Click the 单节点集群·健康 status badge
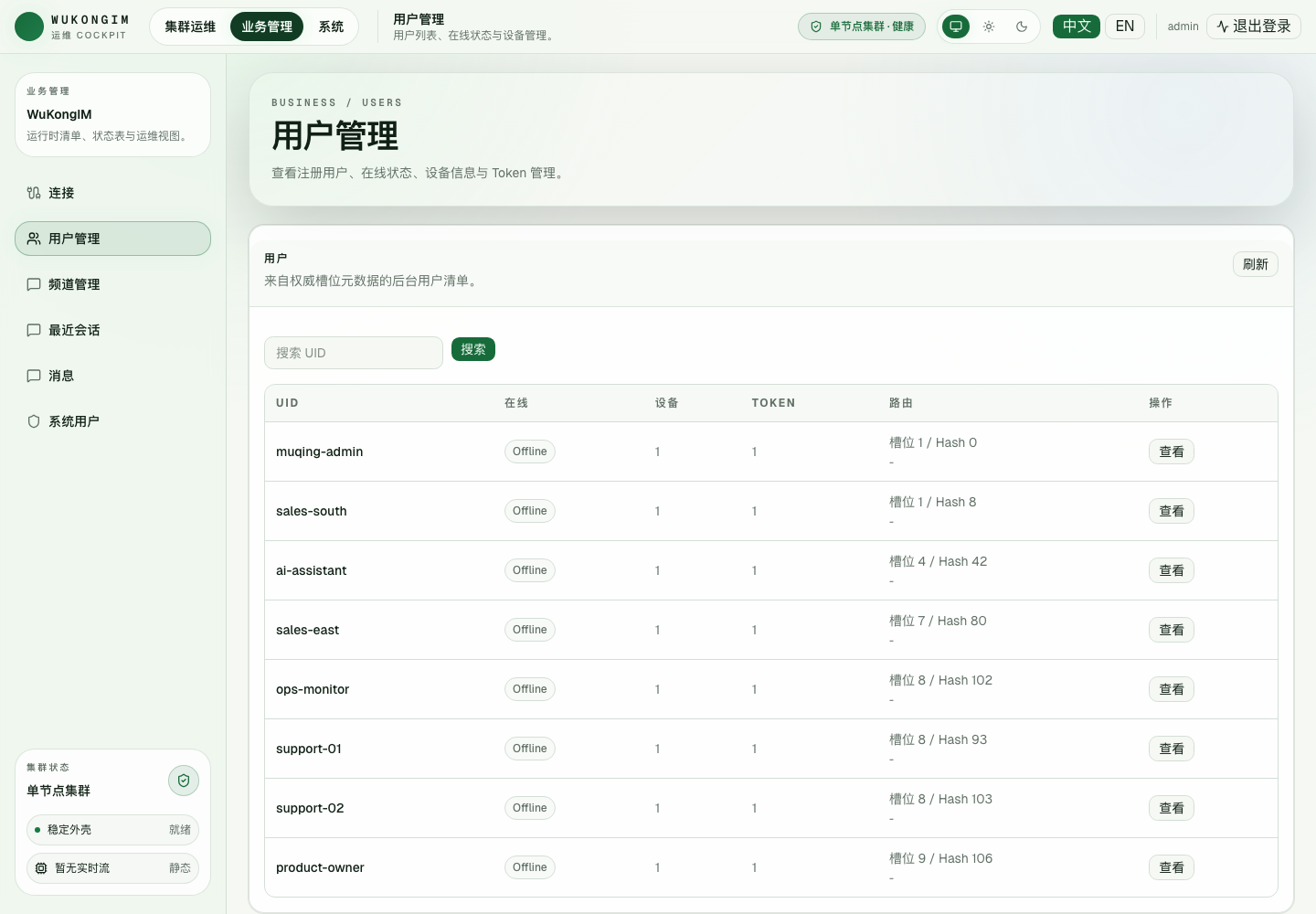 862,27
